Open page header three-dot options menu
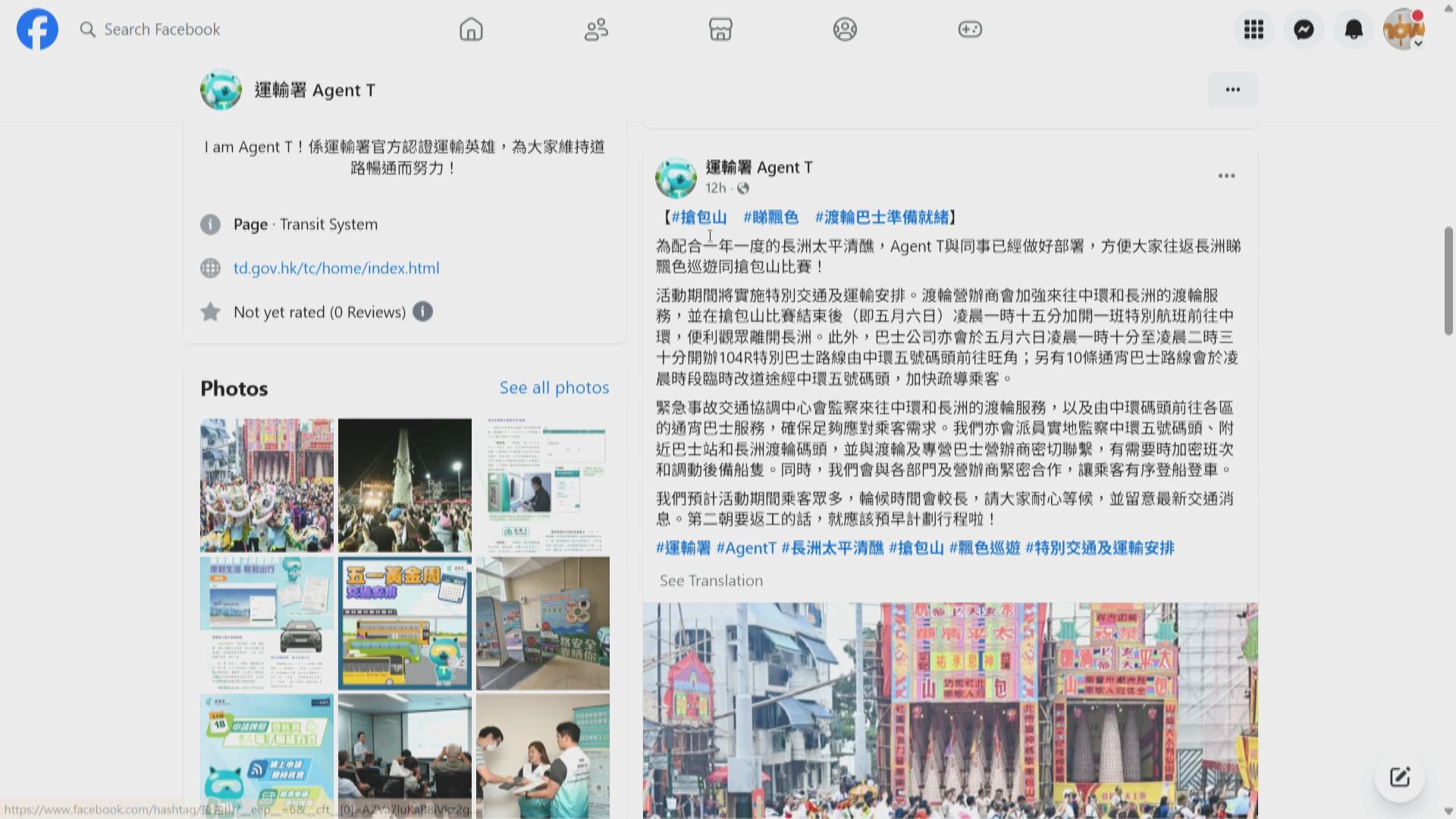 (x=1232, y=89)
